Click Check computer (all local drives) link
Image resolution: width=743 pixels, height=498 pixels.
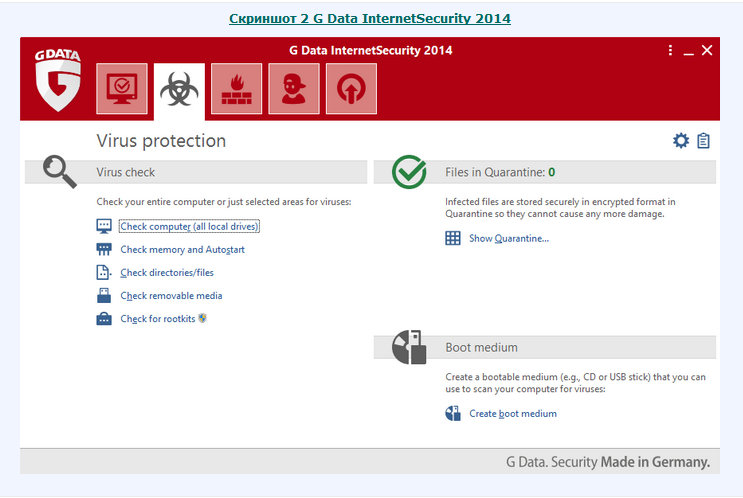coord(189,226)
